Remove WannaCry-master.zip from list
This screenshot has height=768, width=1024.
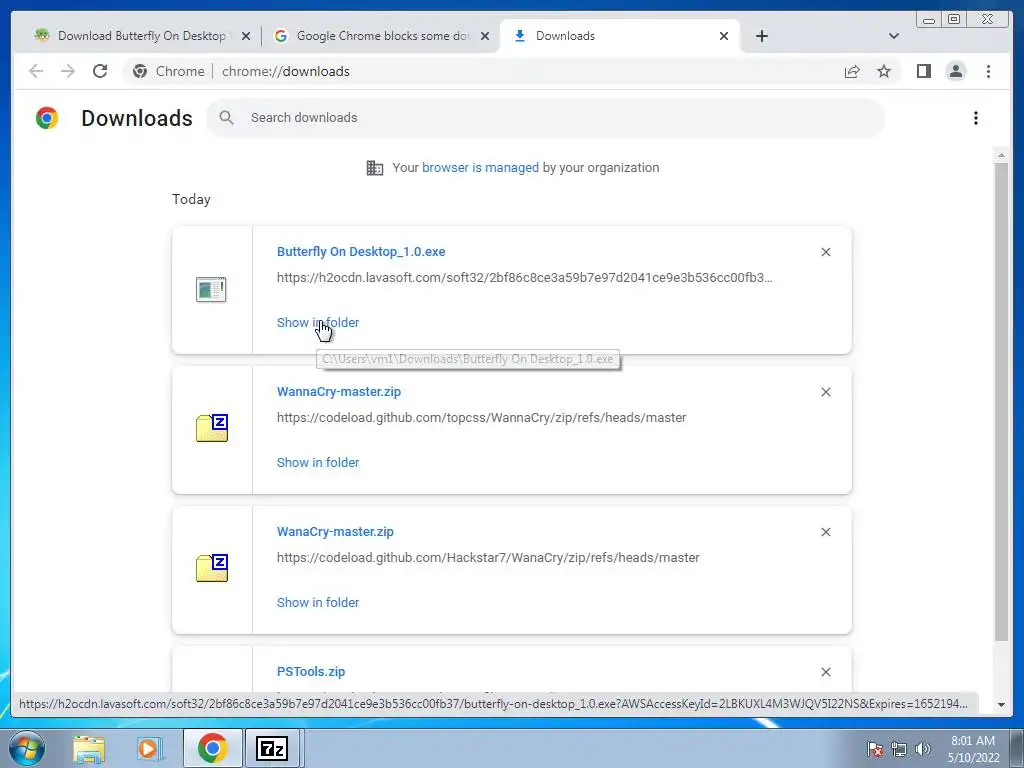825,392
